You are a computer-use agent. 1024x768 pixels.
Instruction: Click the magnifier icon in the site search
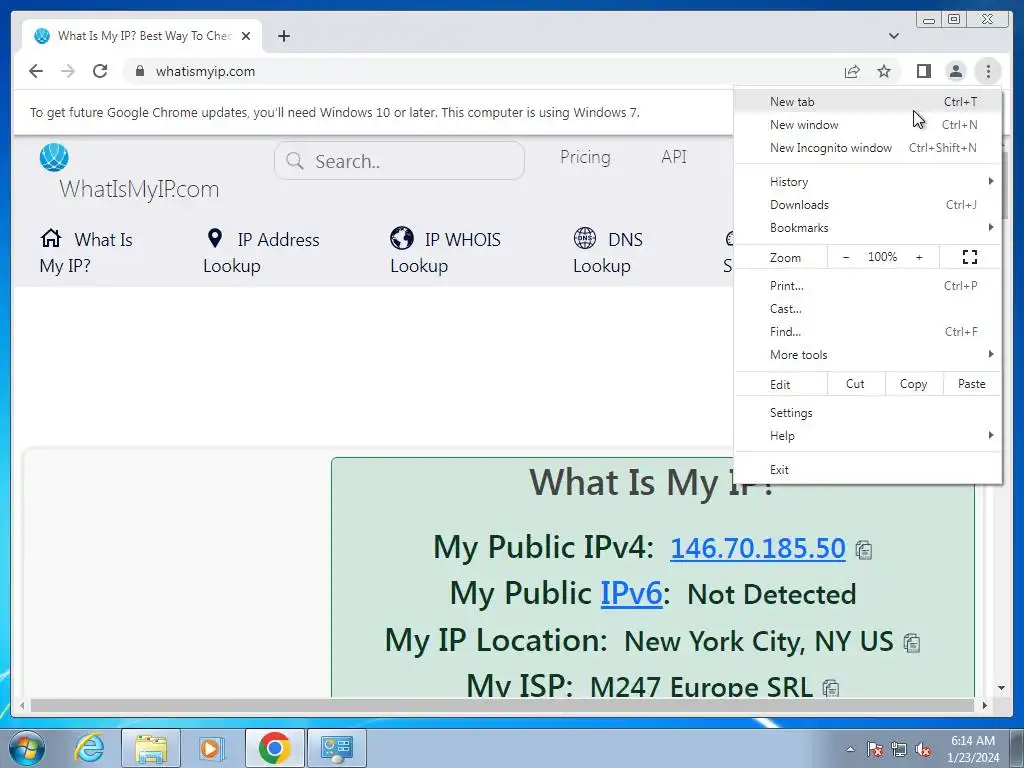click(x=295, y=161)
